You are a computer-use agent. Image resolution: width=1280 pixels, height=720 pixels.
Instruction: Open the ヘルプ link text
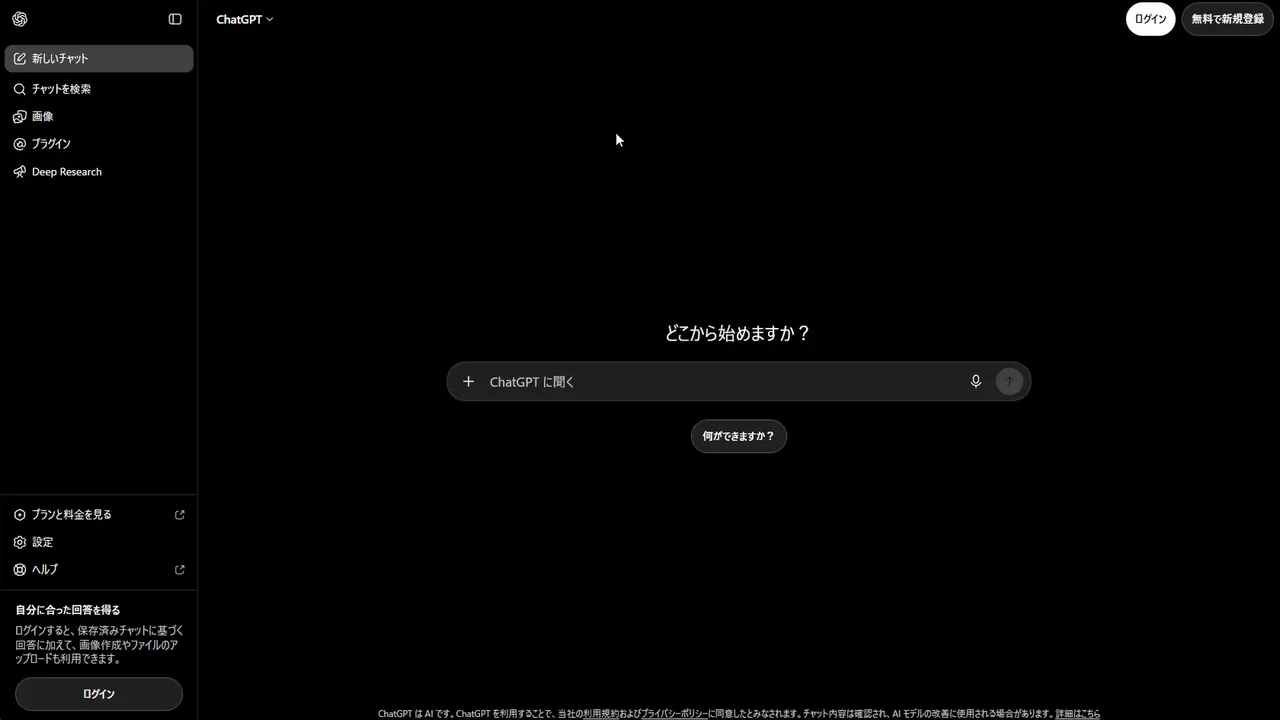coord(45,570)
